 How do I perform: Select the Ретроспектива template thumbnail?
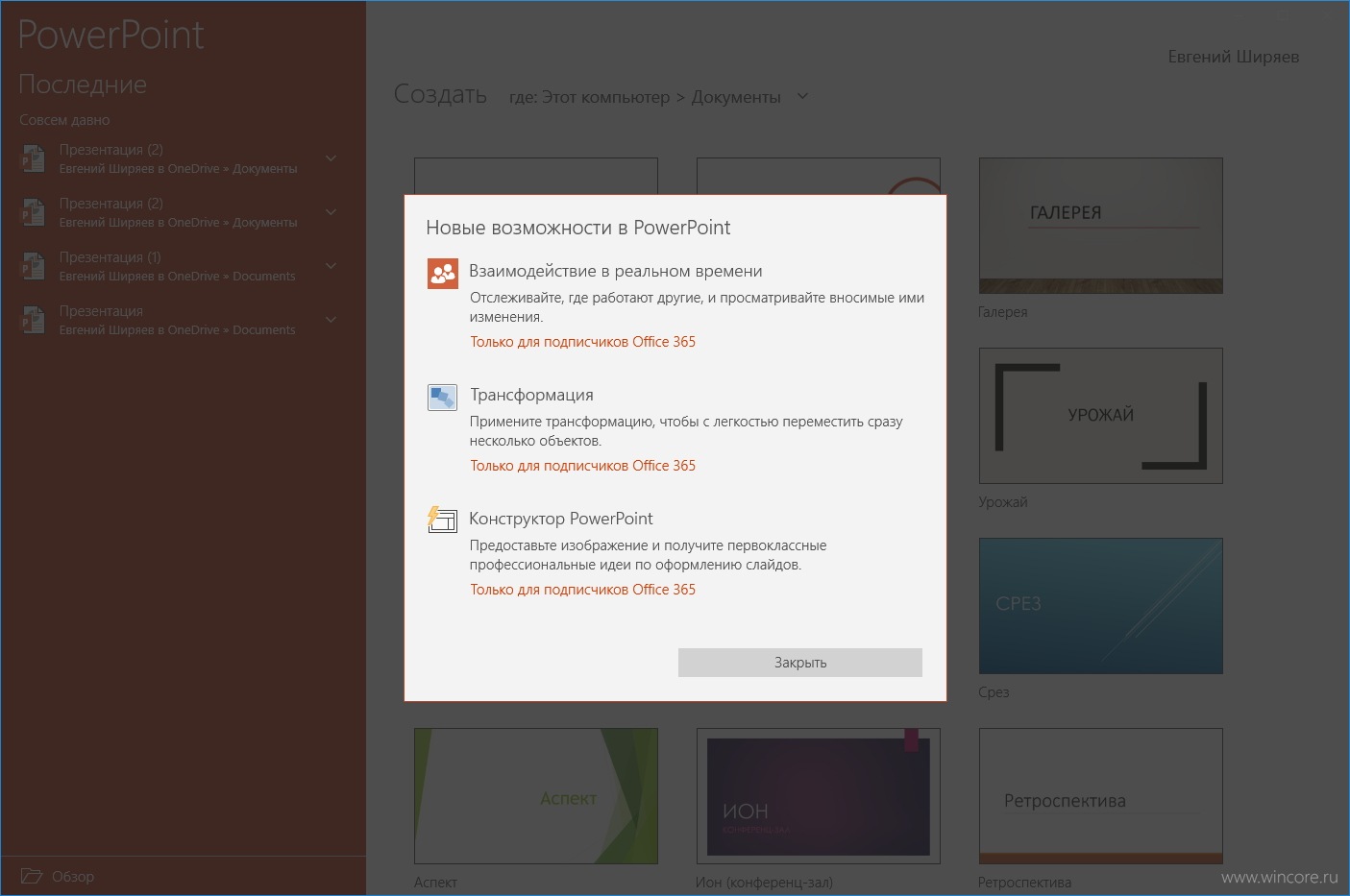tap(1100, 796)
